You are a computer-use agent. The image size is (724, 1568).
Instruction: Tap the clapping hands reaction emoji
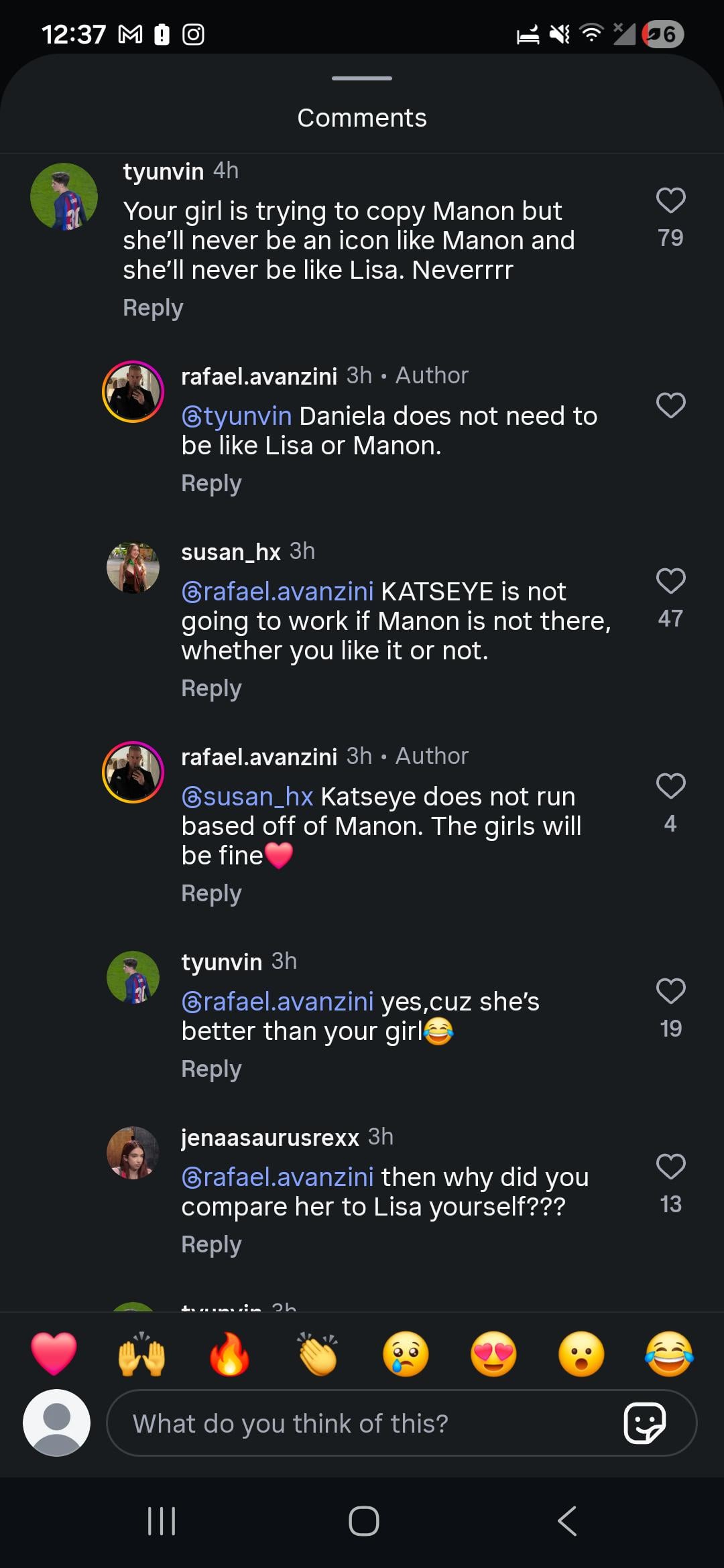[x=318, y=1354]
